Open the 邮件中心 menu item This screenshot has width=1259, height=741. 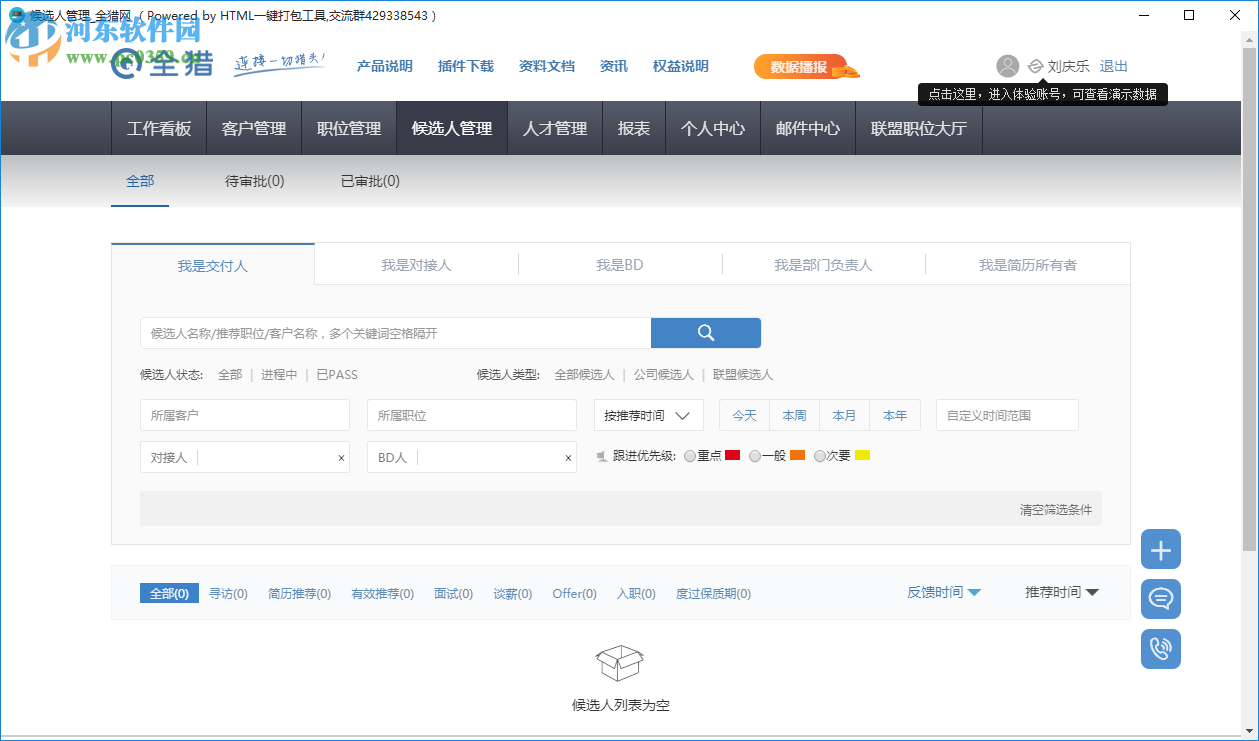pos(807,128)
